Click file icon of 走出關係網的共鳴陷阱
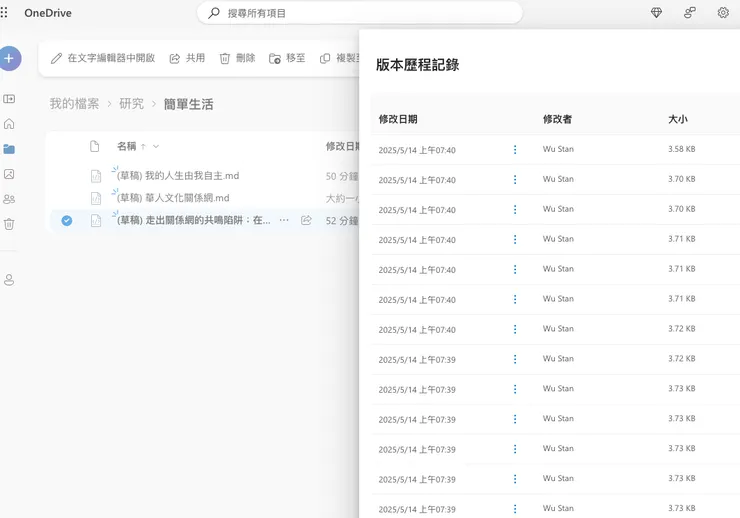Image resolution: width=740 pixels, height=518 pixels. [x=96, y=220]
